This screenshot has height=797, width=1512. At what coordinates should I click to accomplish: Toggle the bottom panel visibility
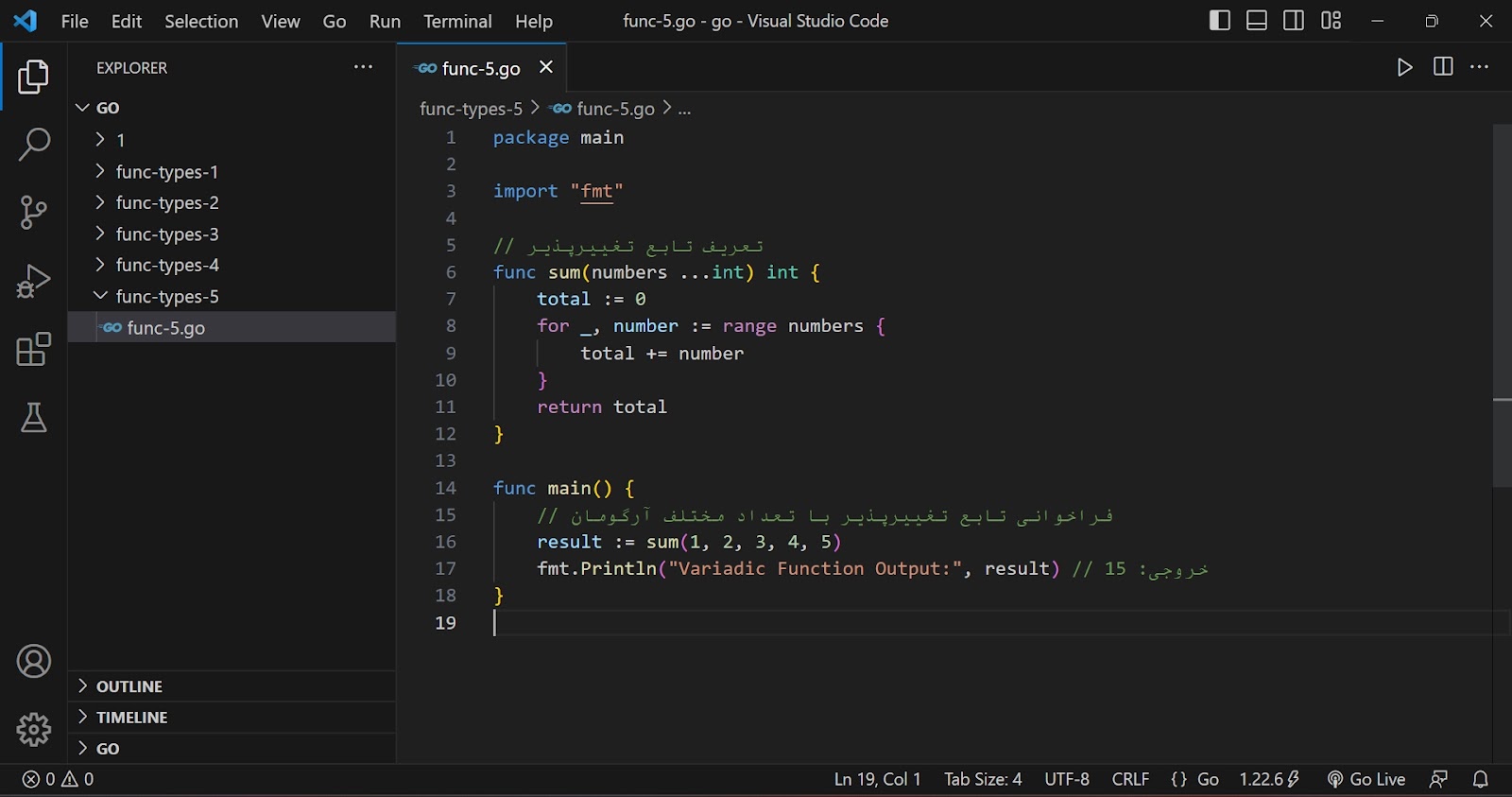click(1257, 21)
